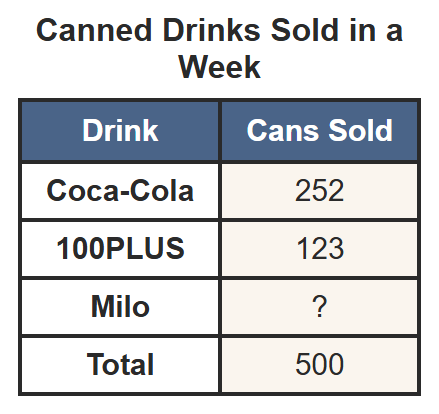This screenshot has height=414, width=439.
Task: Click the value 123 for 100PLUS
Action: click(x=319, y=248)
